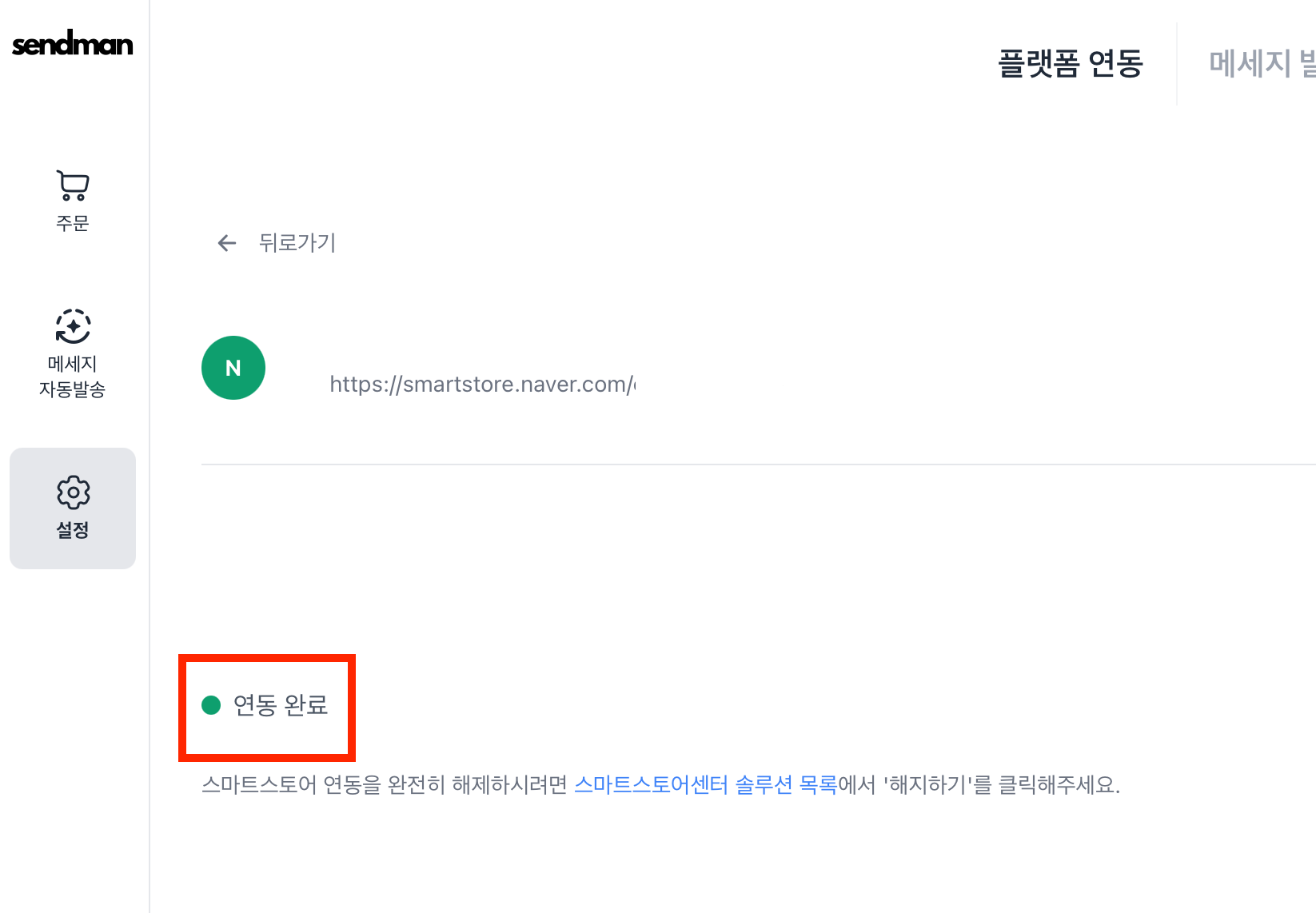Click the auto-message sparkle refresh icon

tap(73, 326)
